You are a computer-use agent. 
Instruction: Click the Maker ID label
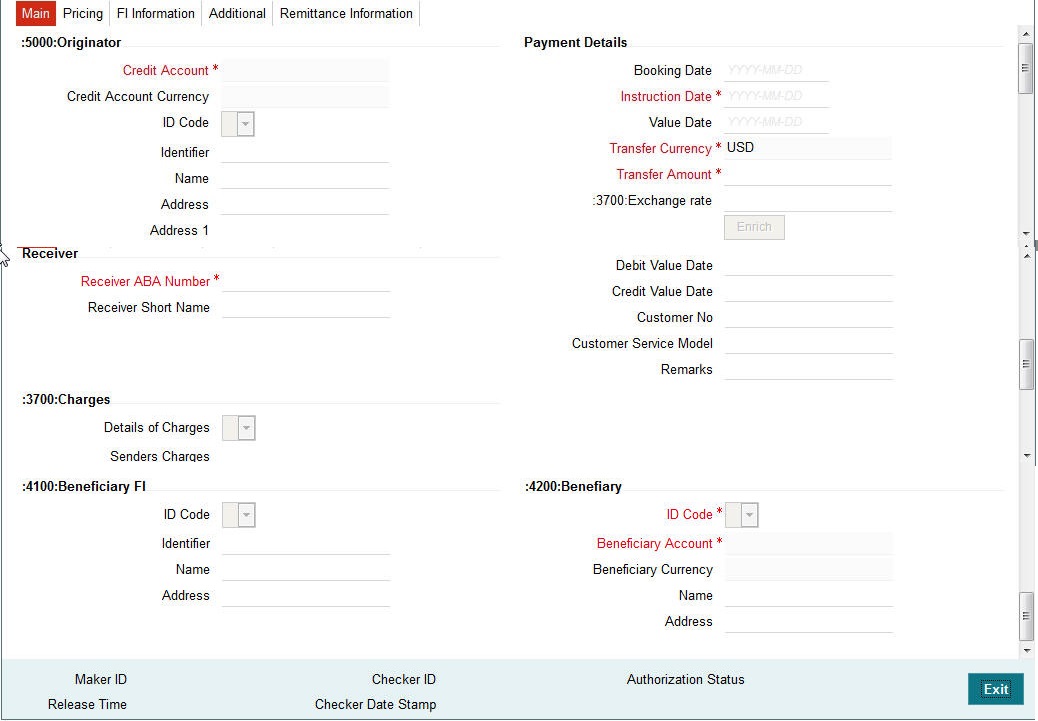pos(101,679)
